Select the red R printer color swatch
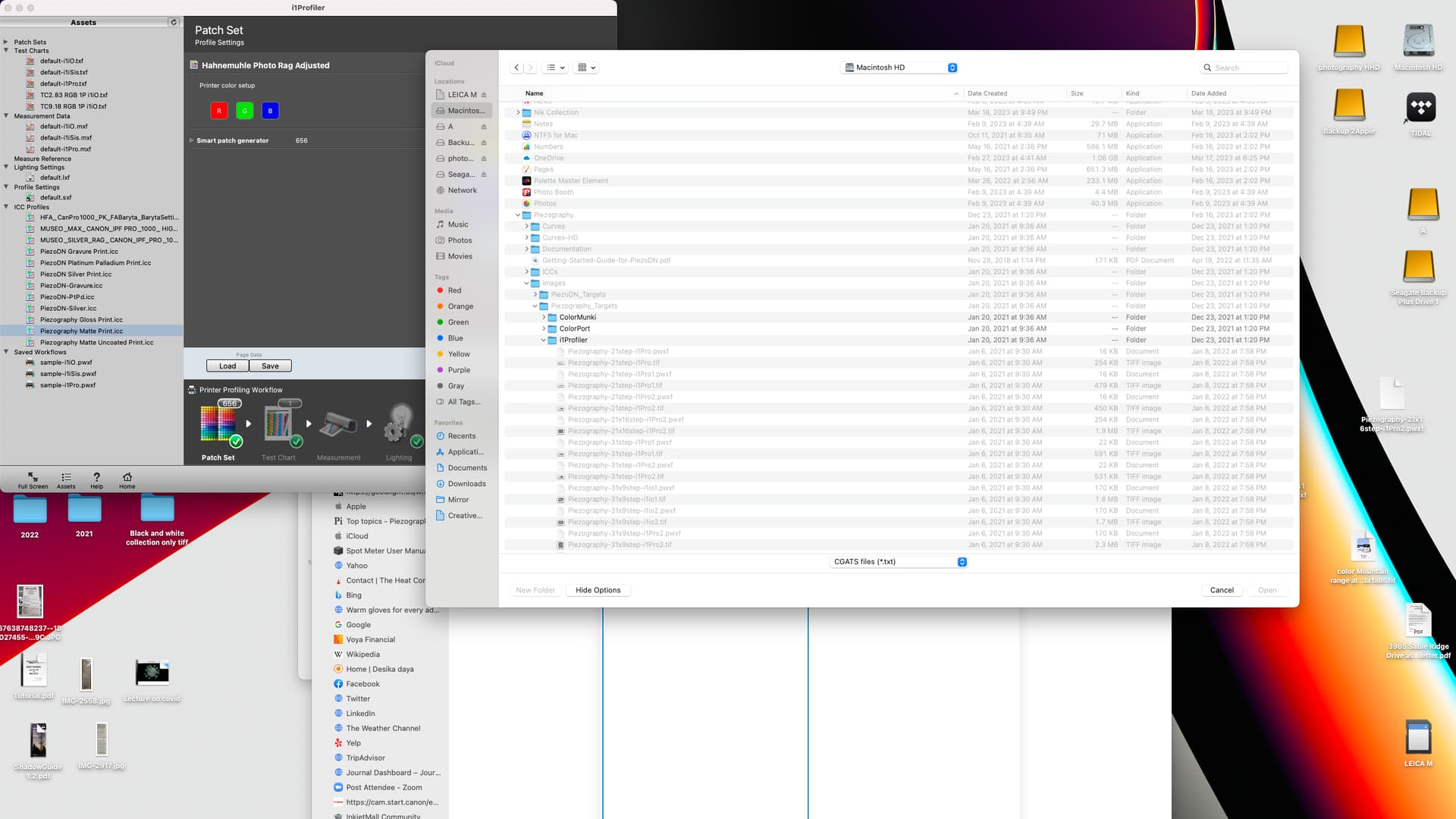The image size is (1456, 819). tap(219, 111)
